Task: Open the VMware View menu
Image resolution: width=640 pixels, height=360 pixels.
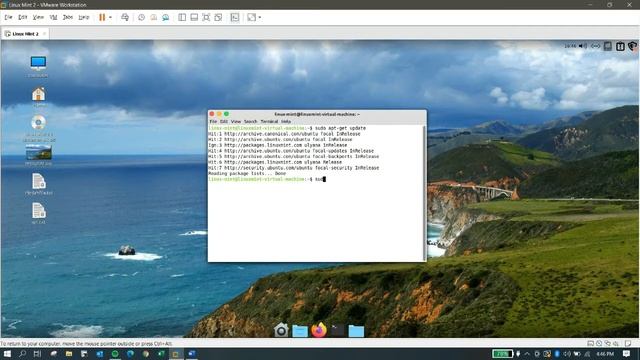Action: click(38, 17)
